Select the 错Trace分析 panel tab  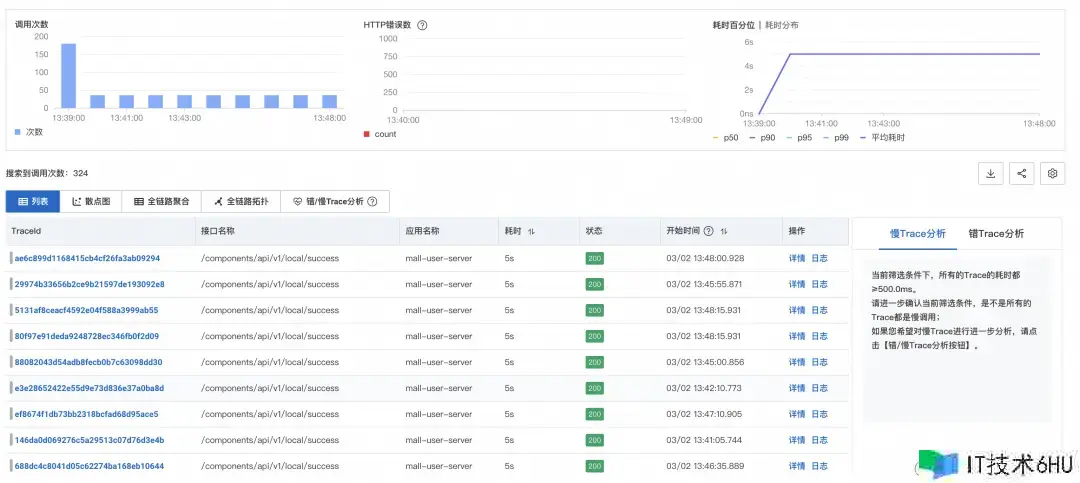coord(996,233)
